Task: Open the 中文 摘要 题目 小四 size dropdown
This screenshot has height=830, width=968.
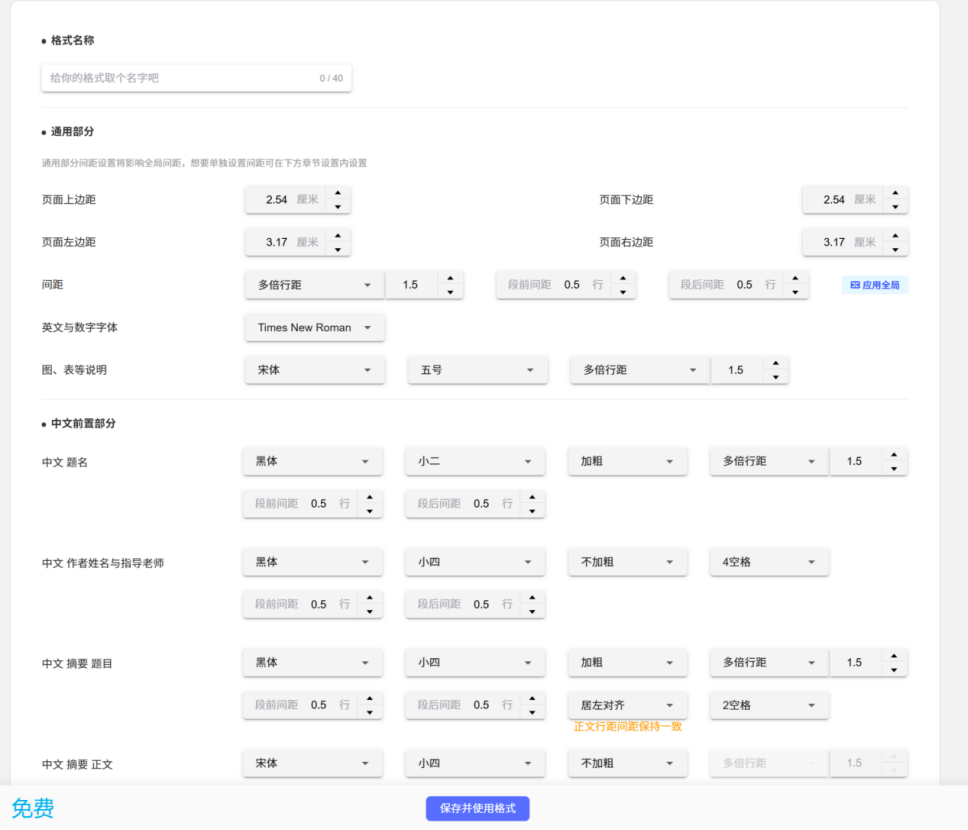Action: (475, 663)
